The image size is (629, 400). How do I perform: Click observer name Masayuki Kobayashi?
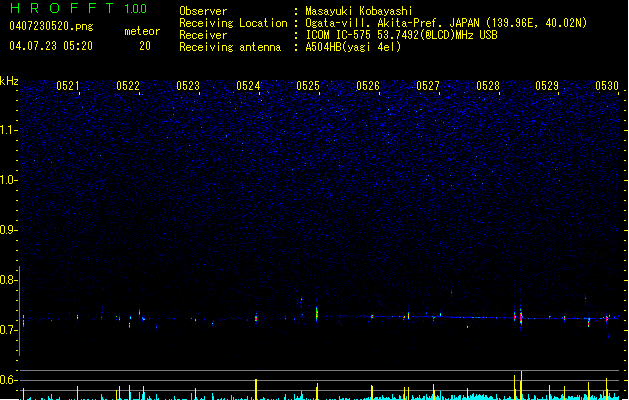pyautogui.click(x=359, y=11)
